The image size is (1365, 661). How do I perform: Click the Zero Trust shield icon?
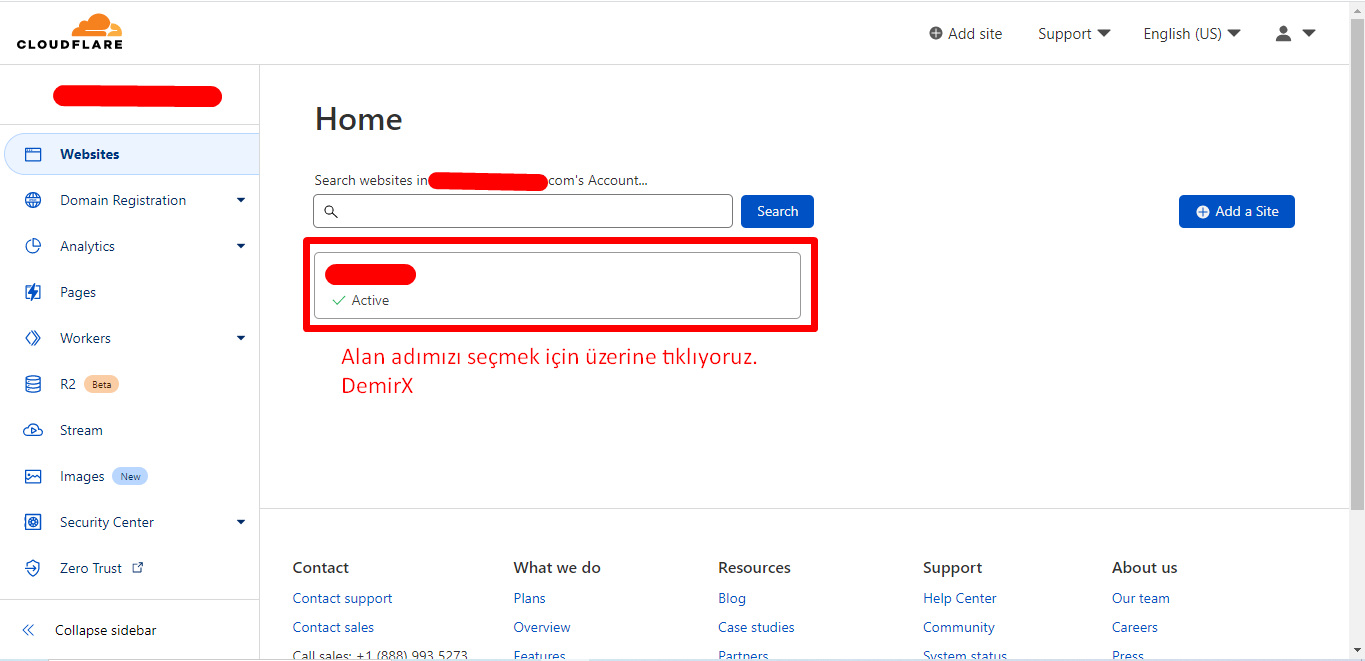(33, 568)
